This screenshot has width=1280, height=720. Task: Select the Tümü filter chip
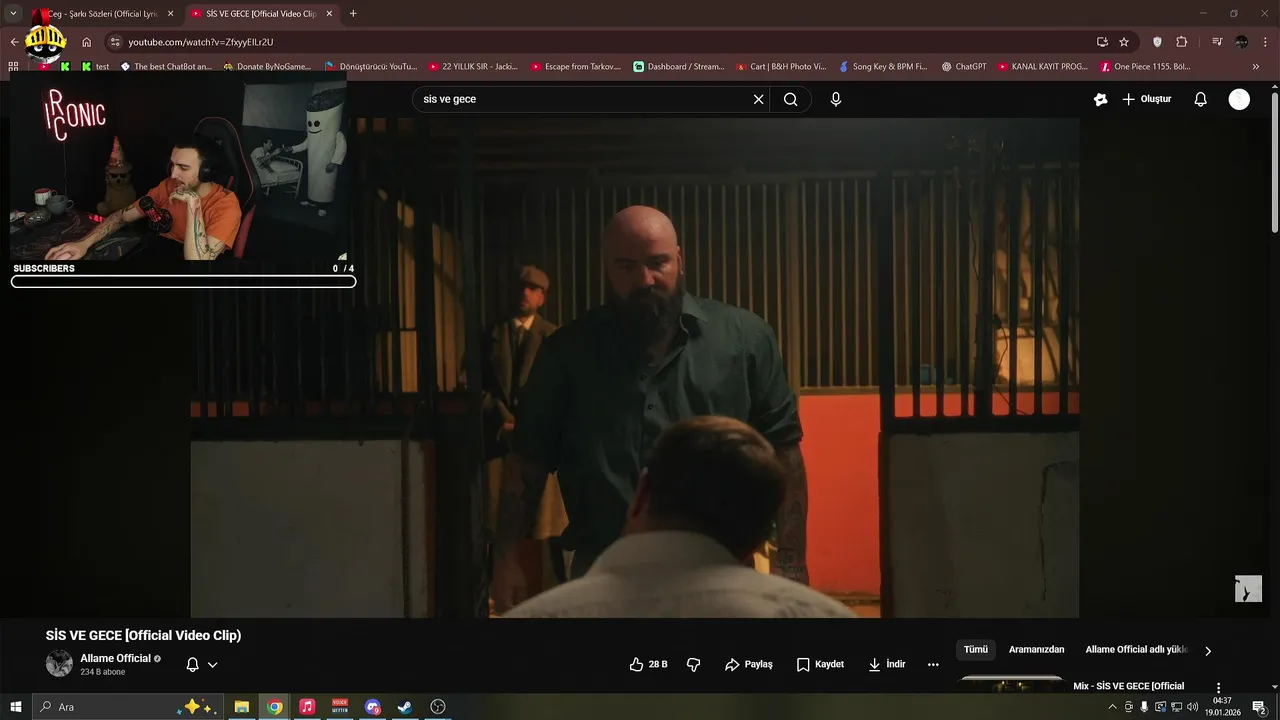click(975, 650)
